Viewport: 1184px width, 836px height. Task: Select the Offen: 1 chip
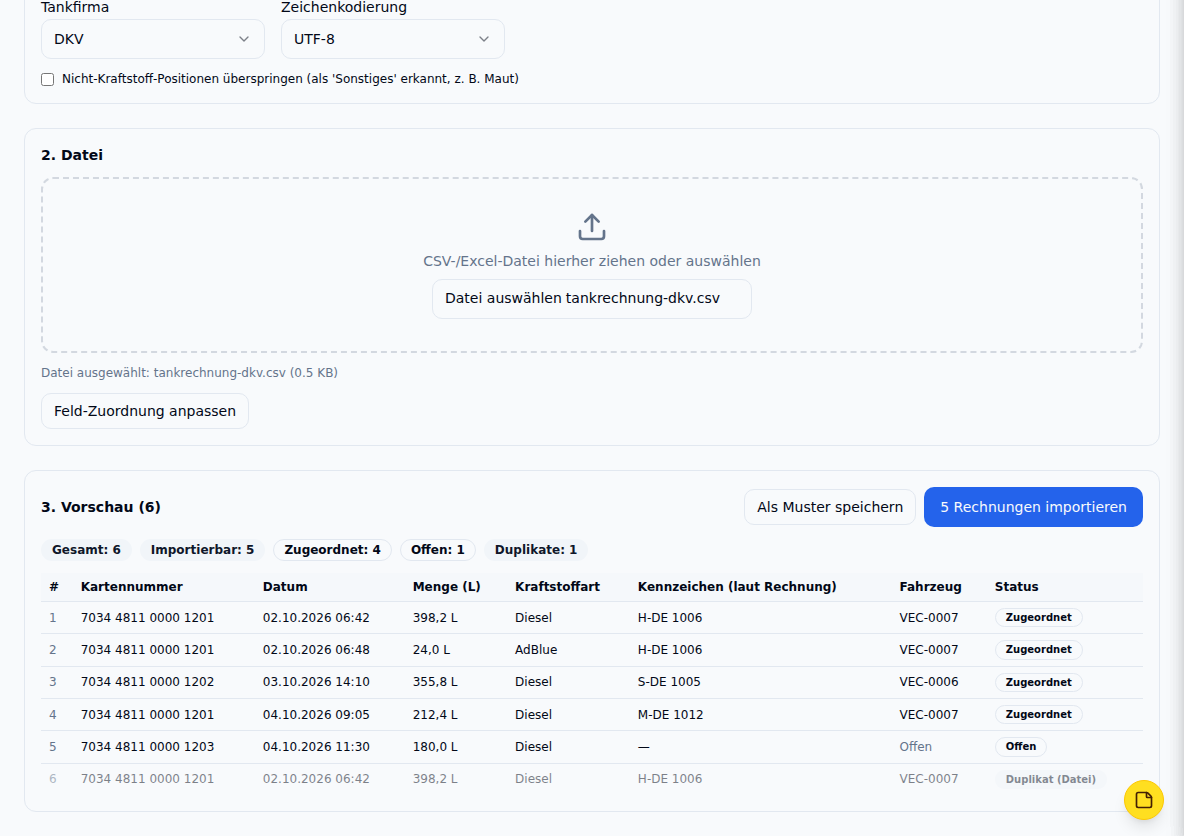tap(438, 550)
